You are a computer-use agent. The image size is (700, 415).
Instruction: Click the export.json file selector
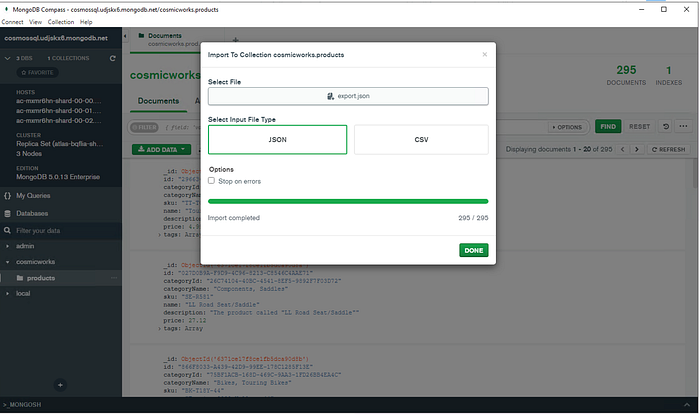point(348,96)
